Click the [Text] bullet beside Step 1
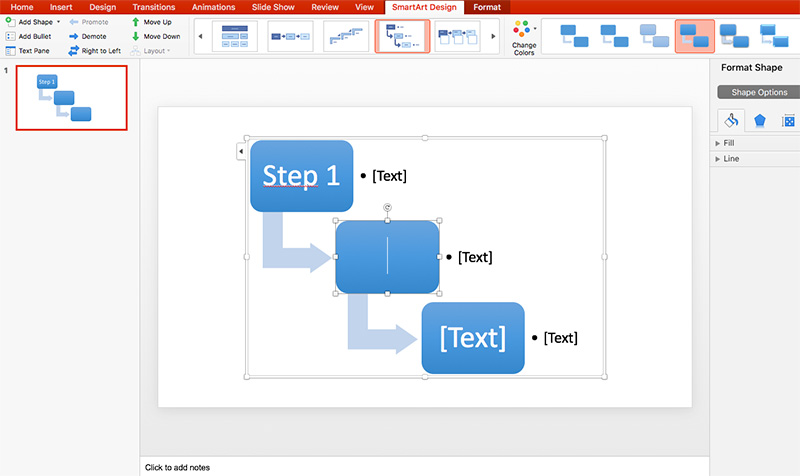The width and height of the screenshot is (800, 476). pyautogui.click(x=389, y=176)
